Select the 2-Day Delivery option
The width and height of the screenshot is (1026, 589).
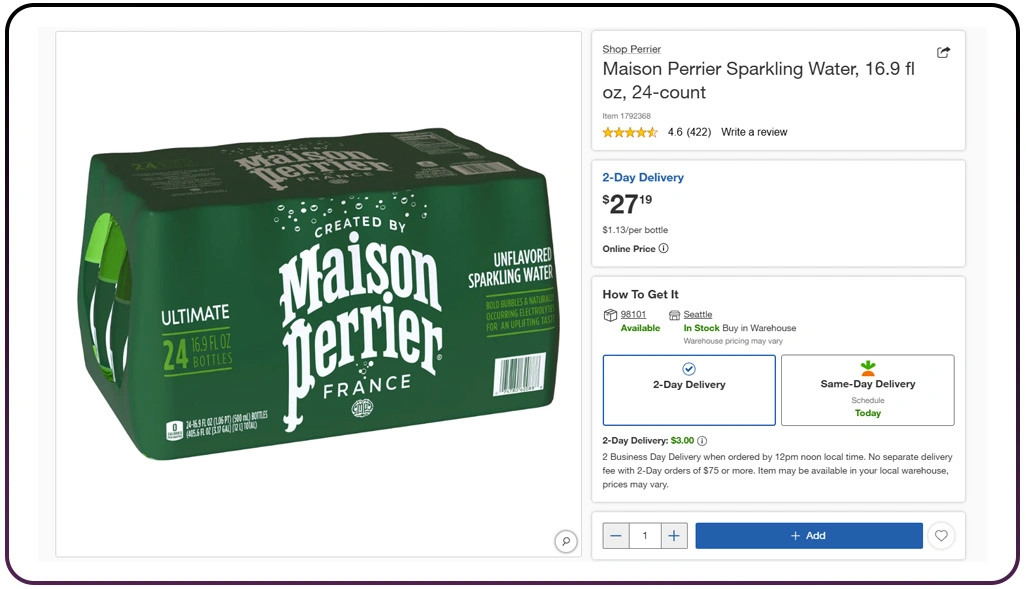689,389
